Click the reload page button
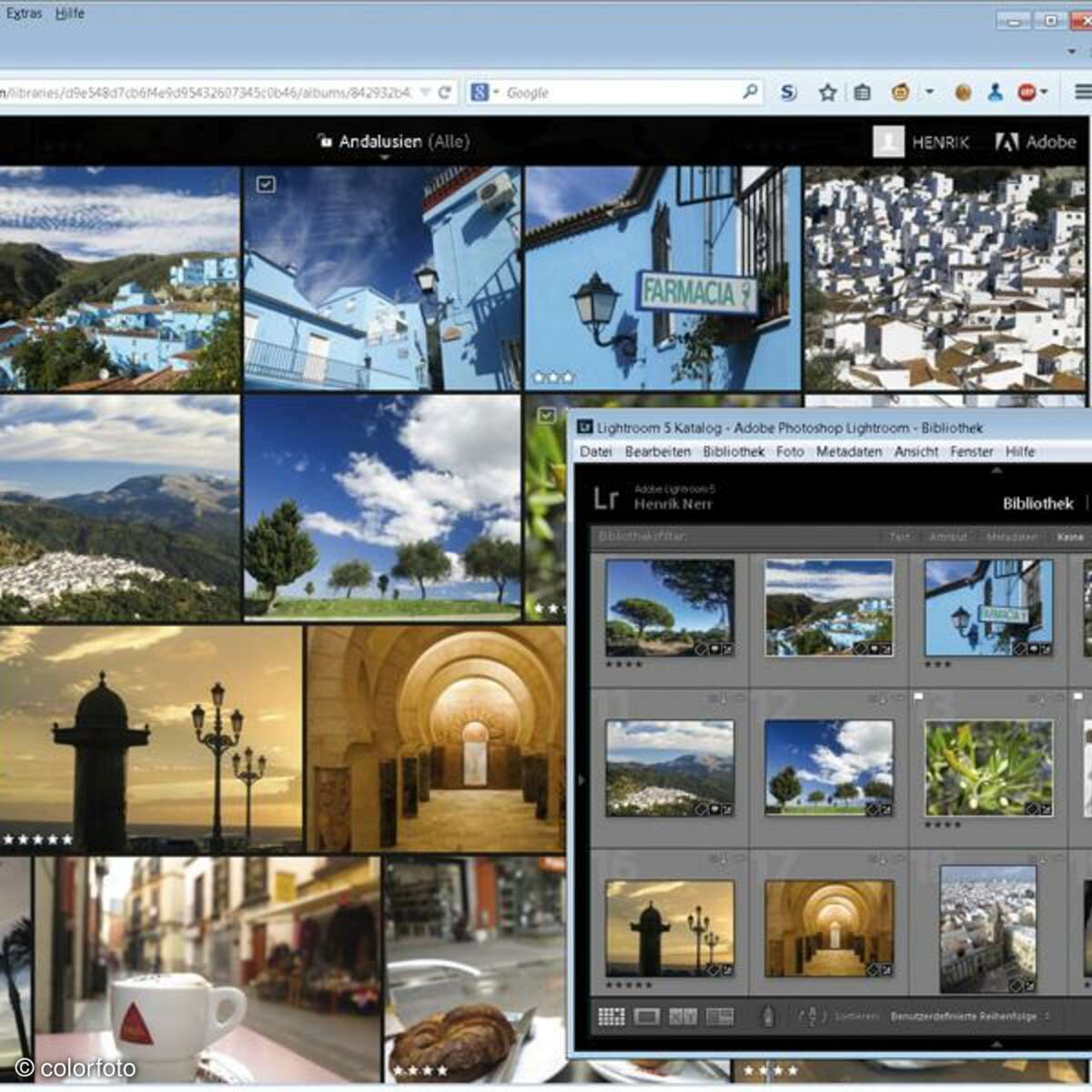 click(x=444, y=92)
